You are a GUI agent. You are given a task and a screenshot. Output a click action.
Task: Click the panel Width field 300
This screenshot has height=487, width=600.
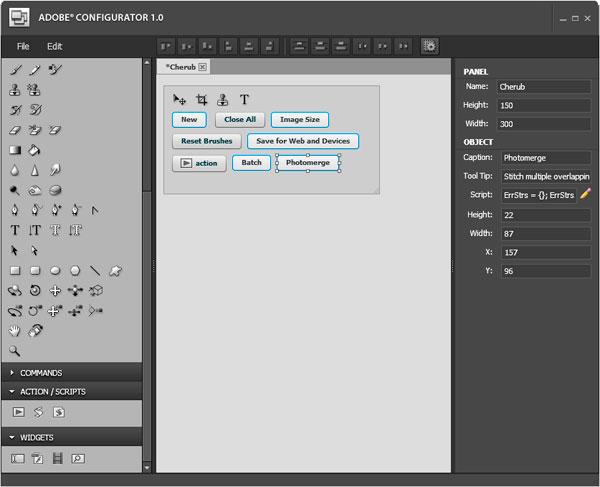[544, 124]
